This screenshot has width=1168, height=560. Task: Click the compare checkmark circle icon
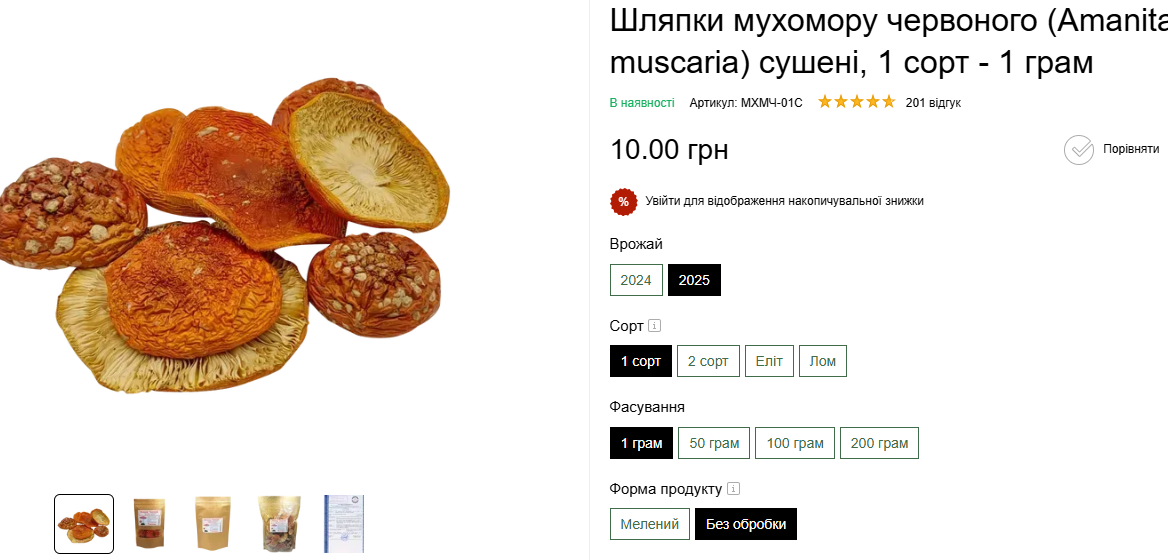tap(1079, 150)
